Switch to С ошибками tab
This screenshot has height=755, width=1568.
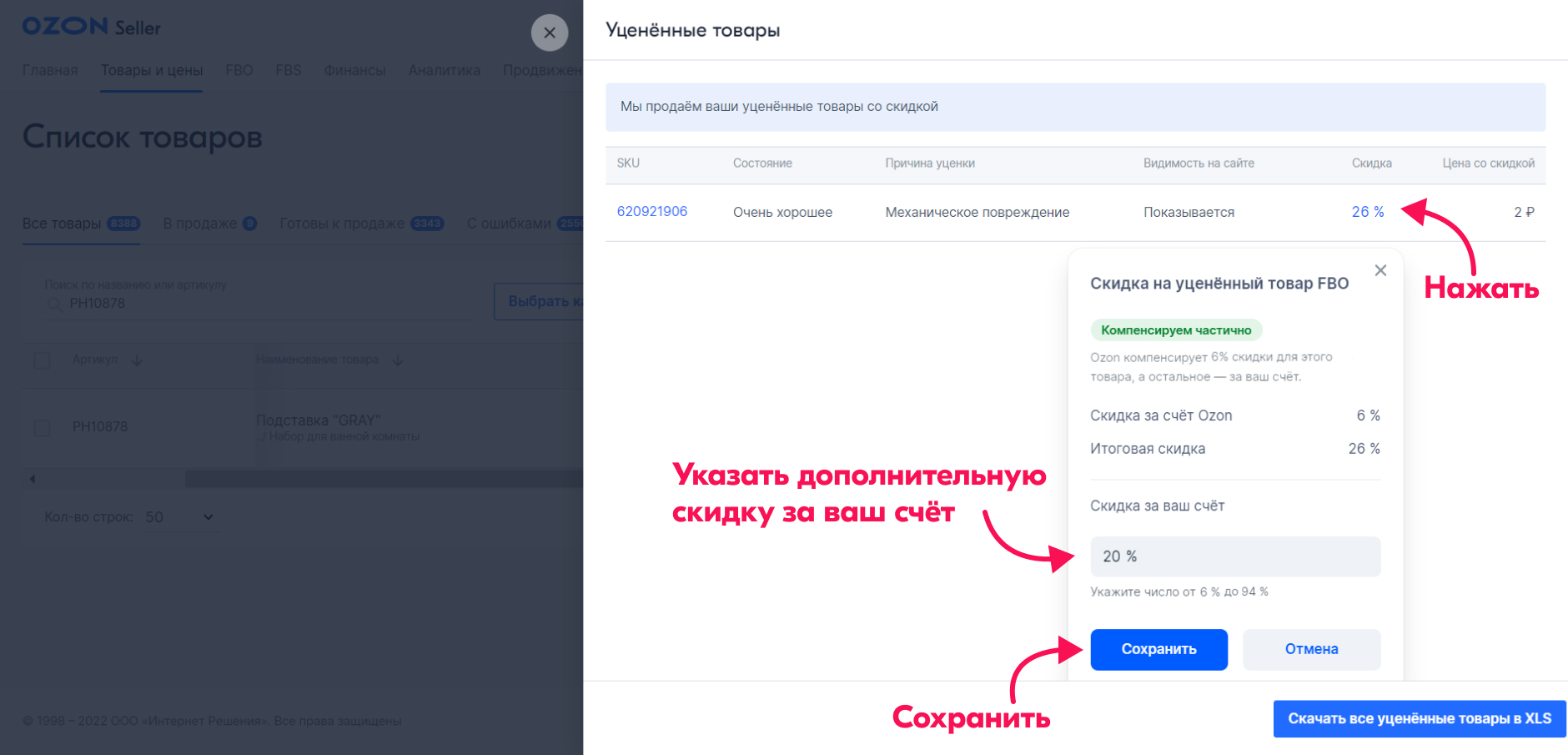pyautogui.click(x=525, y=224)
